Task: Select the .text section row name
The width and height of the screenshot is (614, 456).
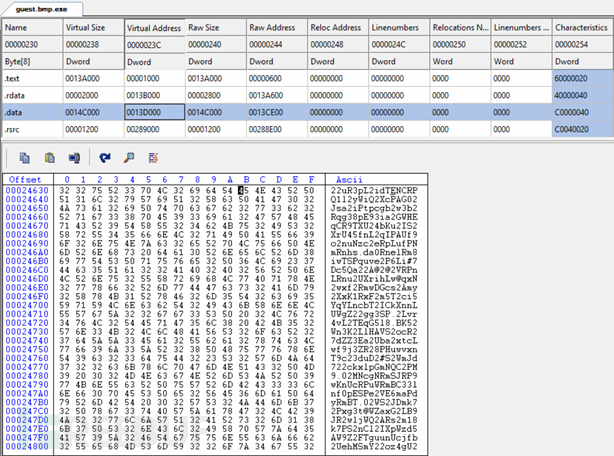Action: point(30,78)
